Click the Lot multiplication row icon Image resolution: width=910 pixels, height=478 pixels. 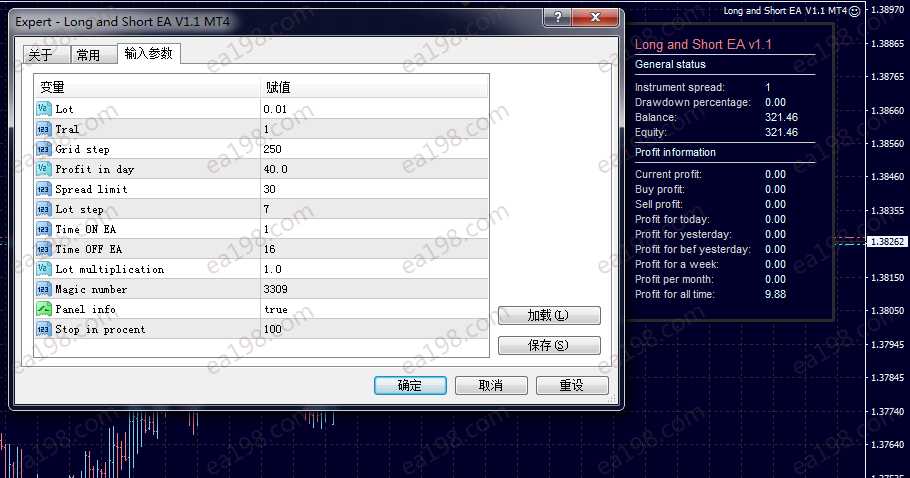tap(44, 269)
